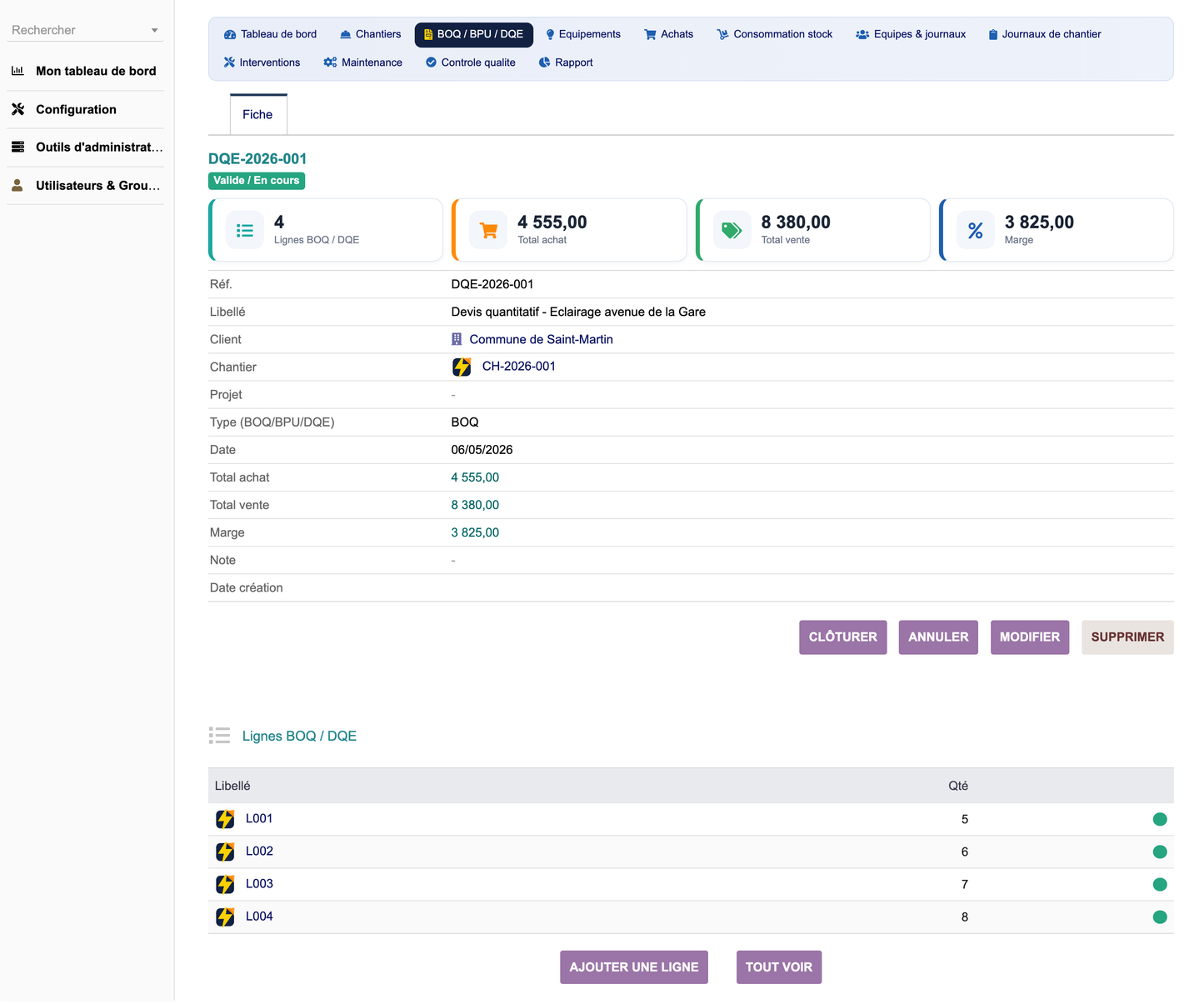Viewport: 1204px width, 1004px height.
Task: Click the Valide / En cours status badge
Action: point(257,181)
